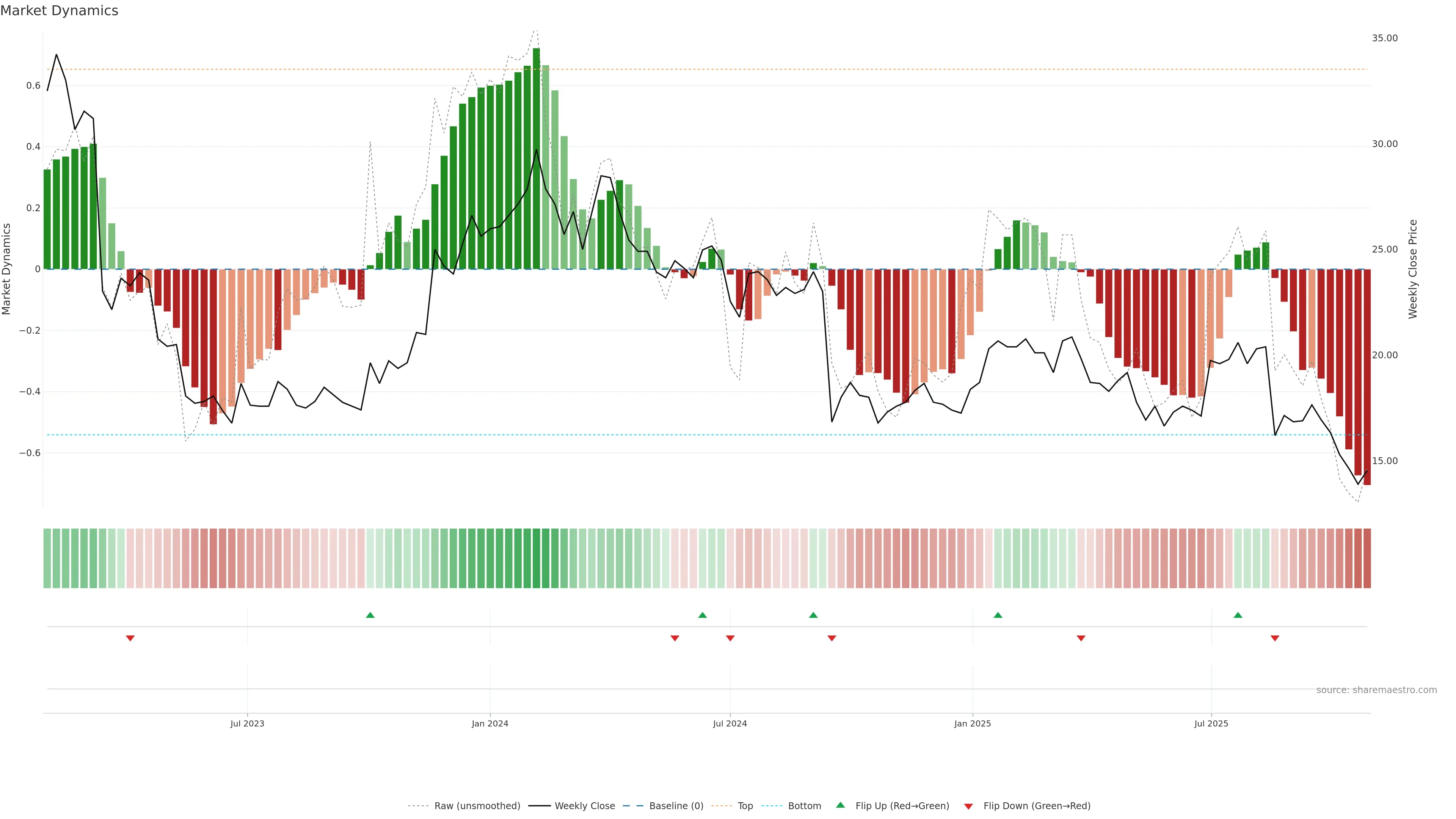1456x819 pixels.
Task: Click the last red flip-down marker after Jul 2025
Action: click(x=1274, y=638)
